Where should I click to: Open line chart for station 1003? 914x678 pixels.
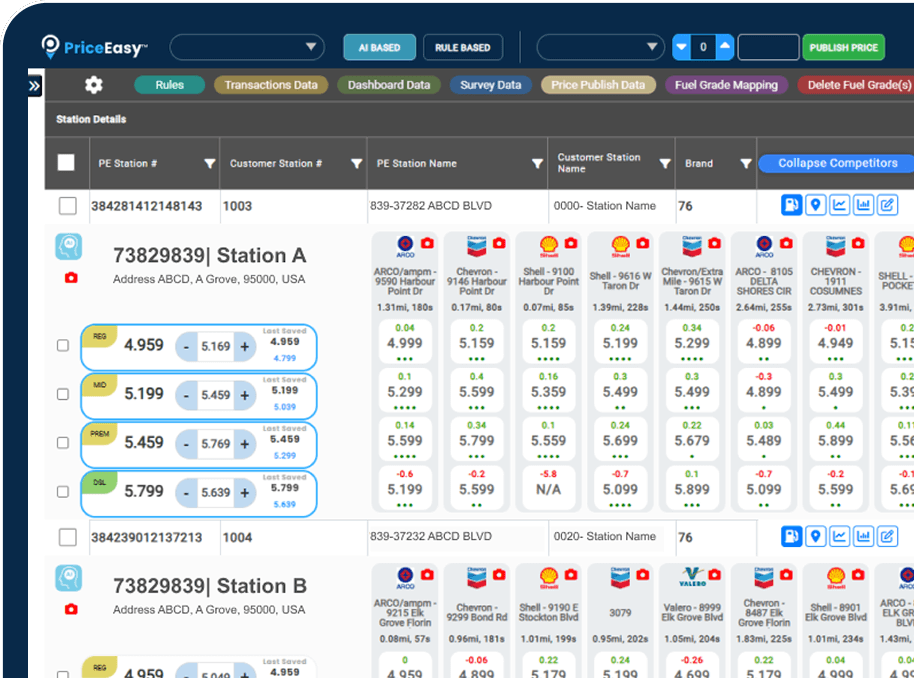(839, 205)
